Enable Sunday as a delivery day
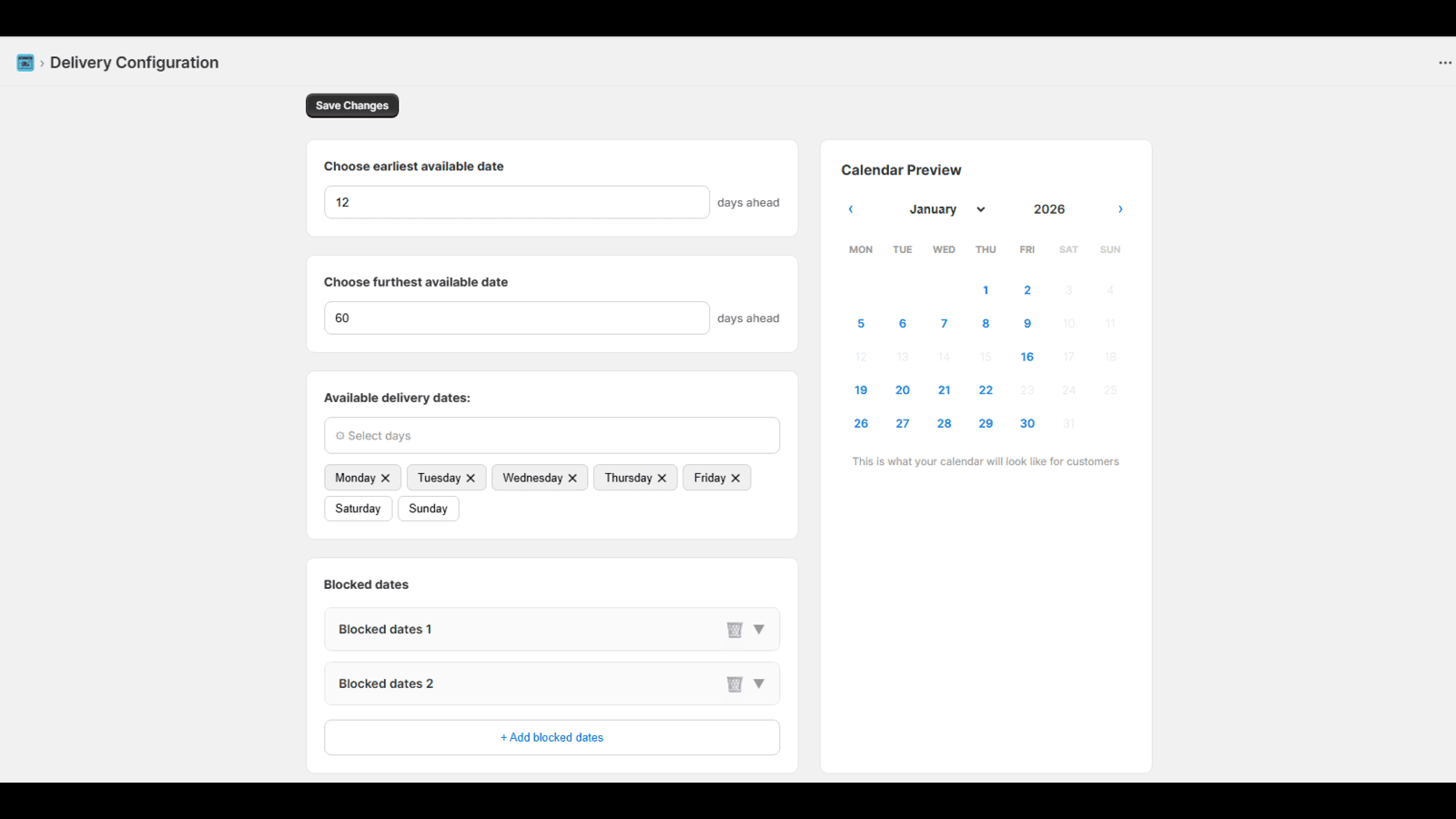Image resolution: width=1456 pixels, height=819 pixels. [428, 508]
